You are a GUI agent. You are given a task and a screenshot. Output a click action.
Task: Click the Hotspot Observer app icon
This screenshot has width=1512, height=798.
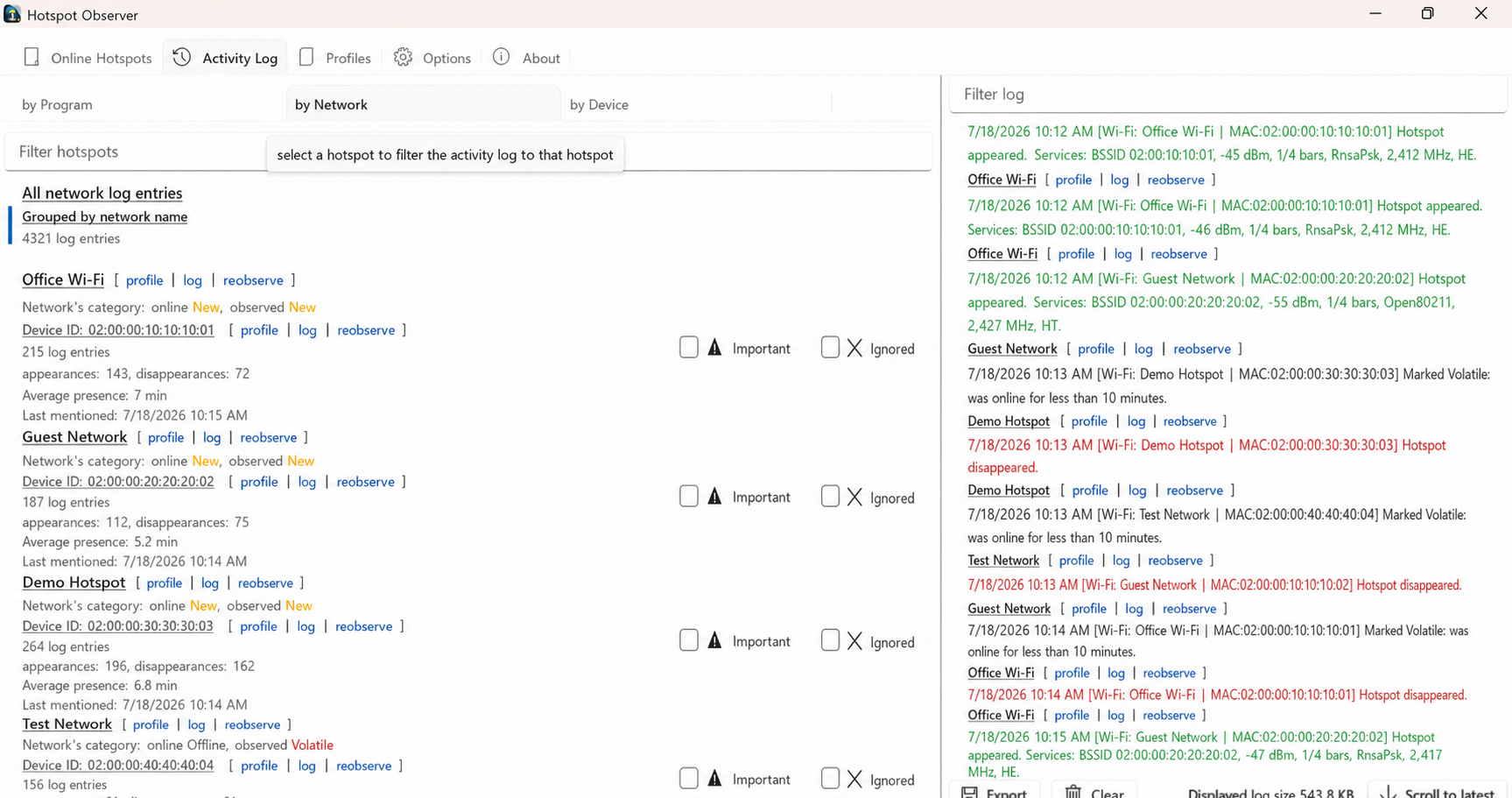(11, 14)
